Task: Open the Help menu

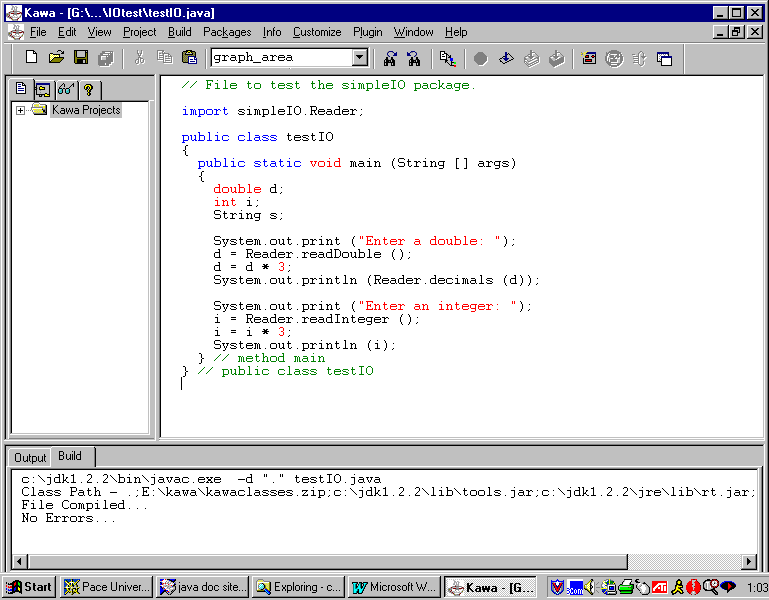Action: [456, 32]
